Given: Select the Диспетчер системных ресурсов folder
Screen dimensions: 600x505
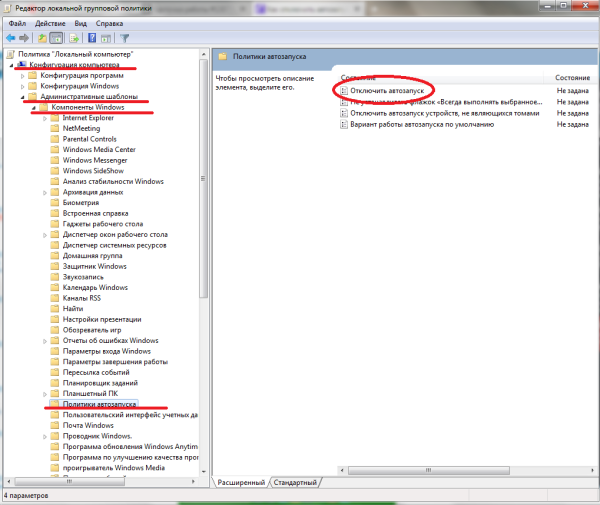Looking at the screenshot, I should pos(115,245).
